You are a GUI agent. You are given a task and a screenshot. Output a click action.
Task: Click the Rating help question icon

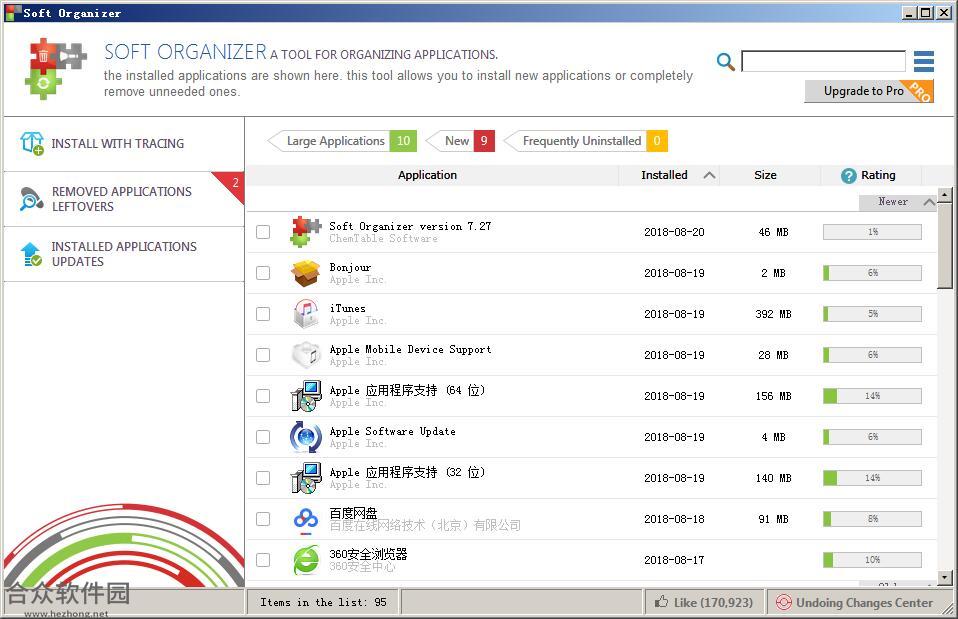pyautogui.click(x=849, y=176)
